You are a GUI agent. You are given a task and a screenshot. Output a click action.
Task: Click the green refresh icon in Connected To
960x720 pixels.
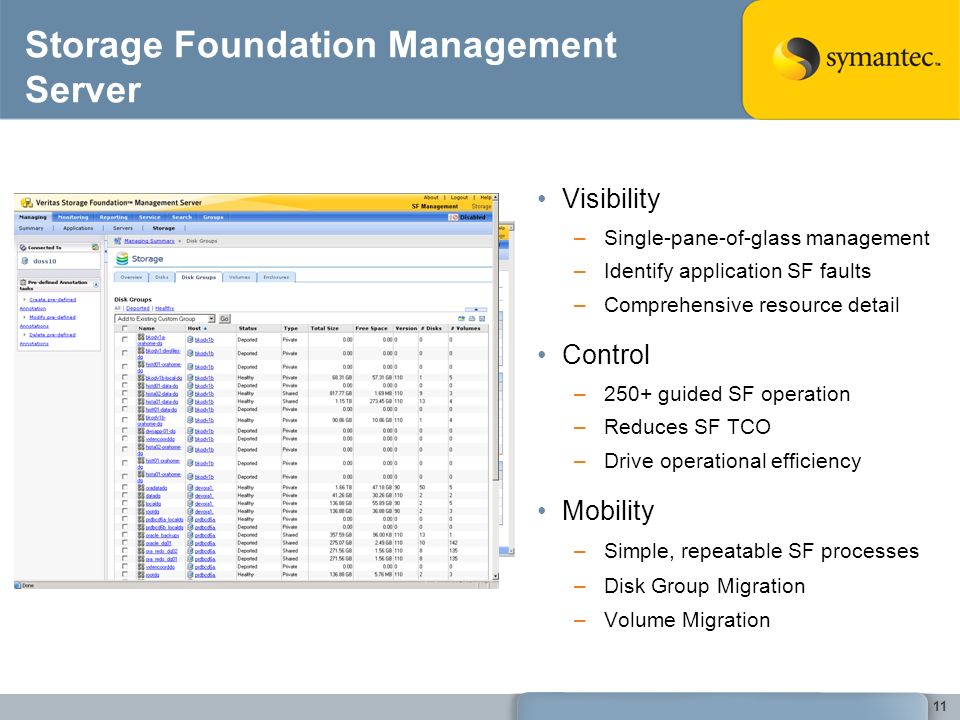(96, 247)
